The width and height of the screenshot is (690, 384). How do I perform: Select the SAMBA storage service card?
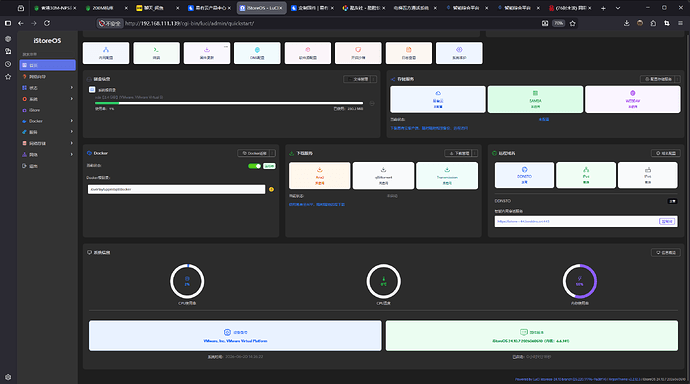point(535,99)
